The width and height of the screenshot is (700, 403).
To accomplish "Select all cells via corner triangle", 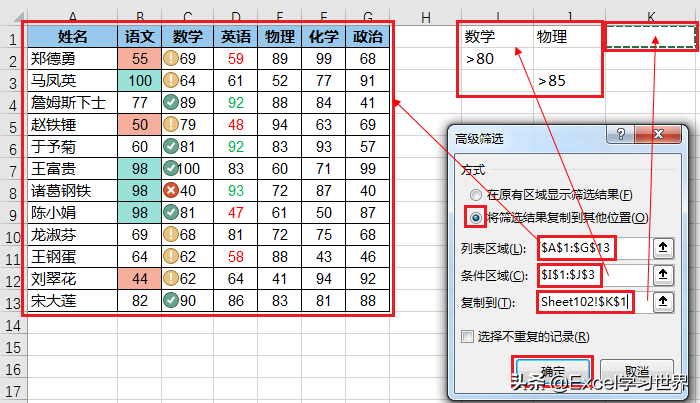I will pyautogui.click(x=18, y=17).
